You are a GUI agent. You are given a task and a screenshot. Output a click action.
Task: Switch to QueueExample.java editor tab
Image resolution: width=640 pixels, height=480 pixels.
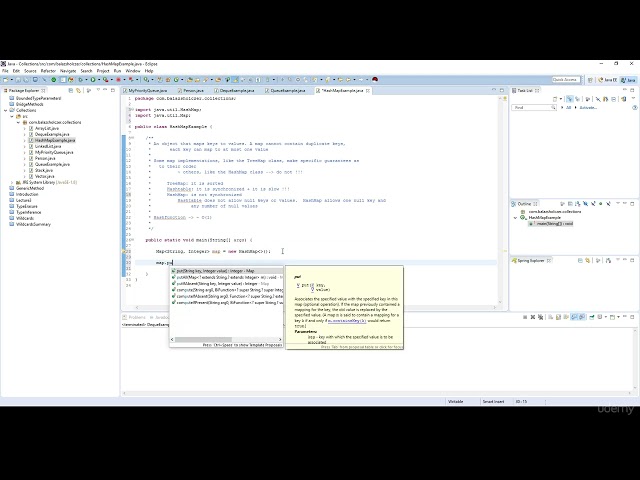287,91
